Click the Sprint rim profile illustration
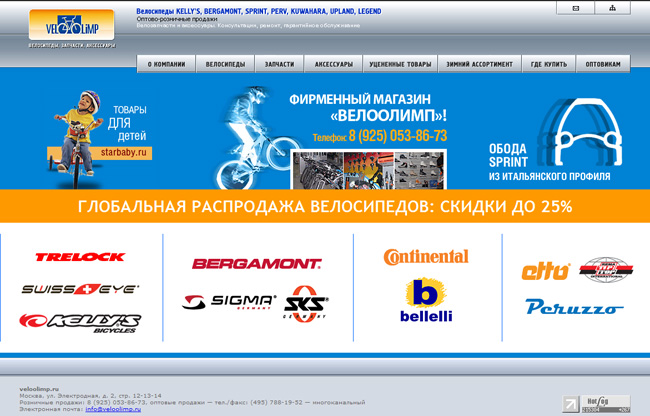 tap(582, 132)
